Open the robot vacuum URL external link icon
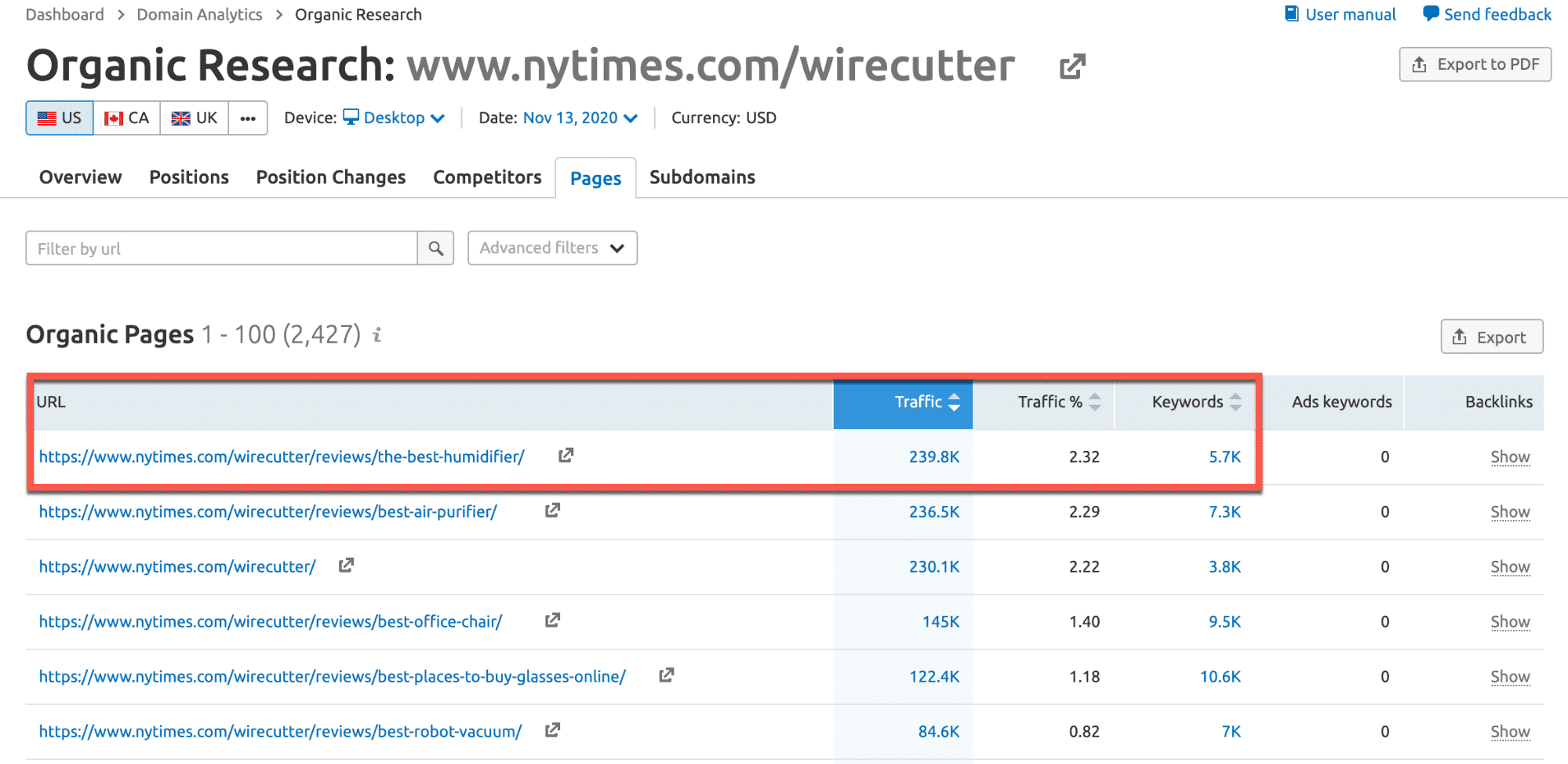The height and width of the screenshot is (764, 1568). (552, 729)
